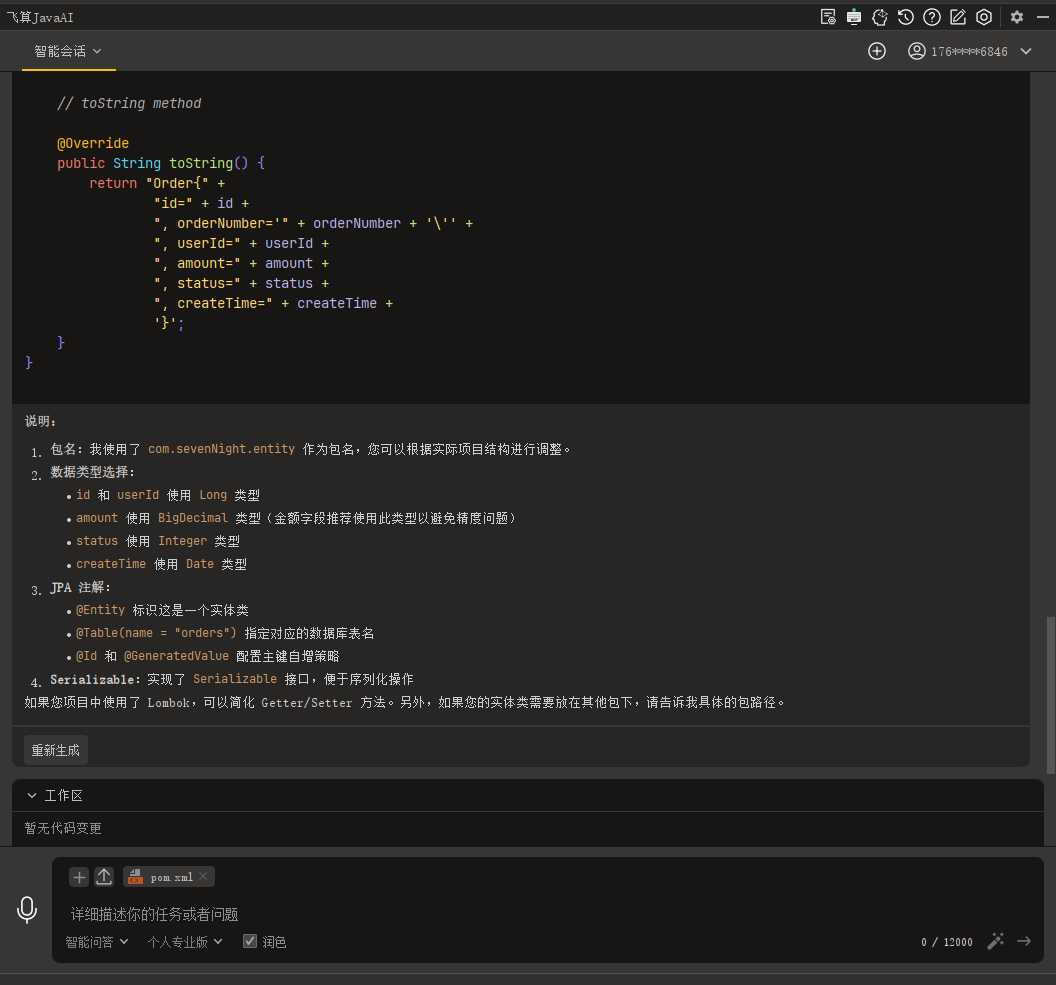The image size is (1056, 985).
Task: Collapse the 工作区 section
Action: 32,795
